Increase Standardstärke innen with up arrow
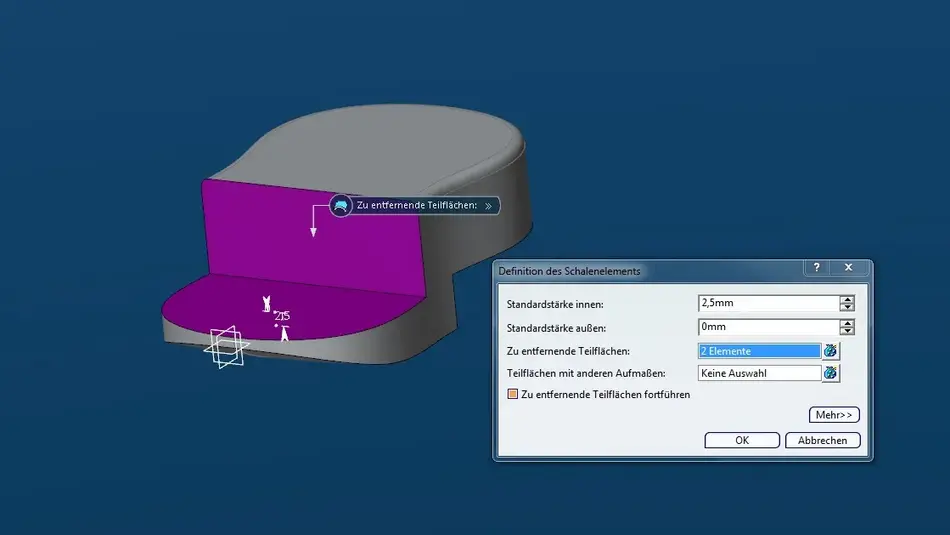950x535 pixels. (x=847, y=299)
